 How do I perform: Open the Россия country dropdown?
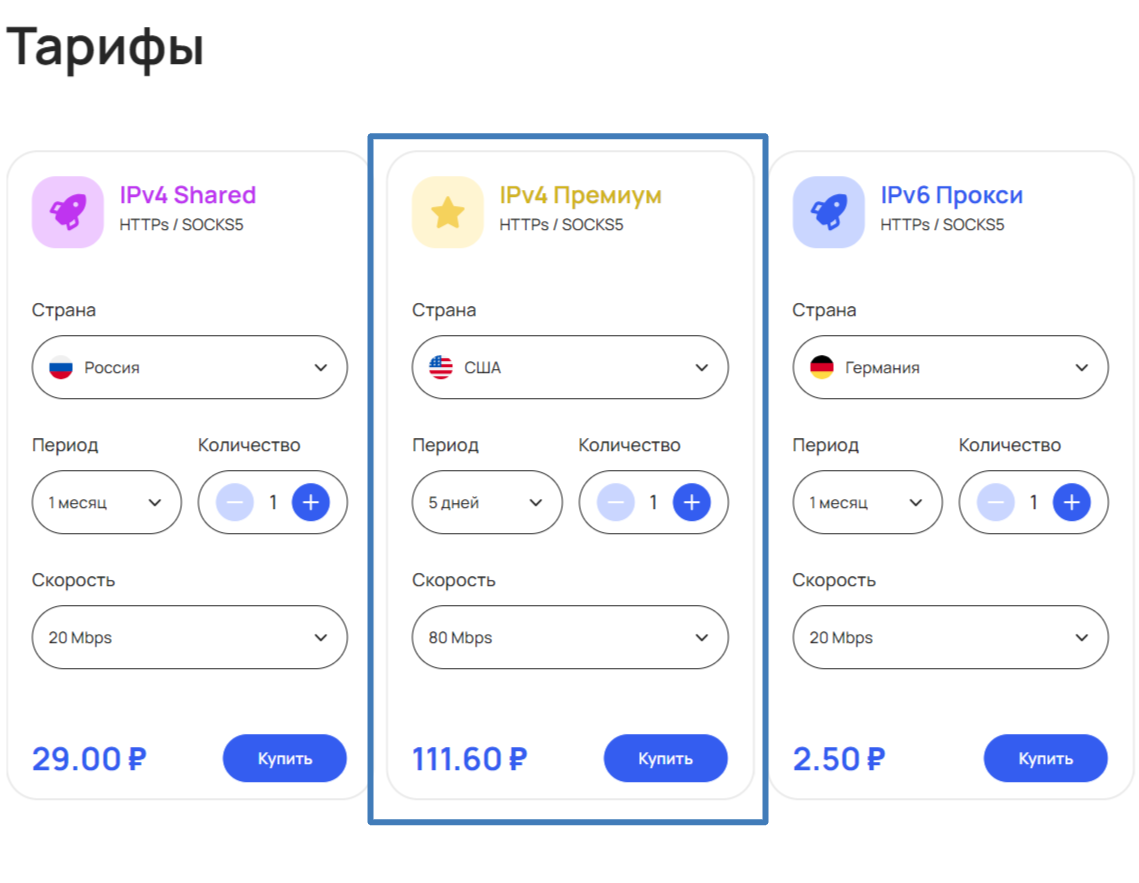[x=190, y=367]
